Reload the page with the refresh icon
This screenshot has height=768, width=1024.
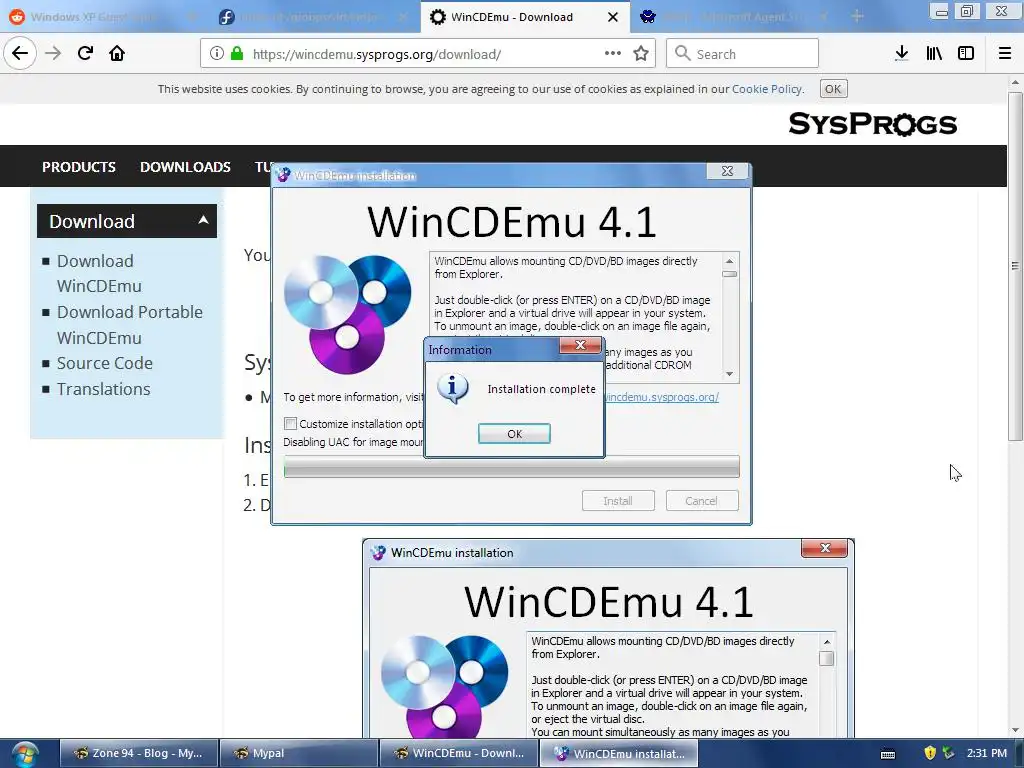coord(85,53)
